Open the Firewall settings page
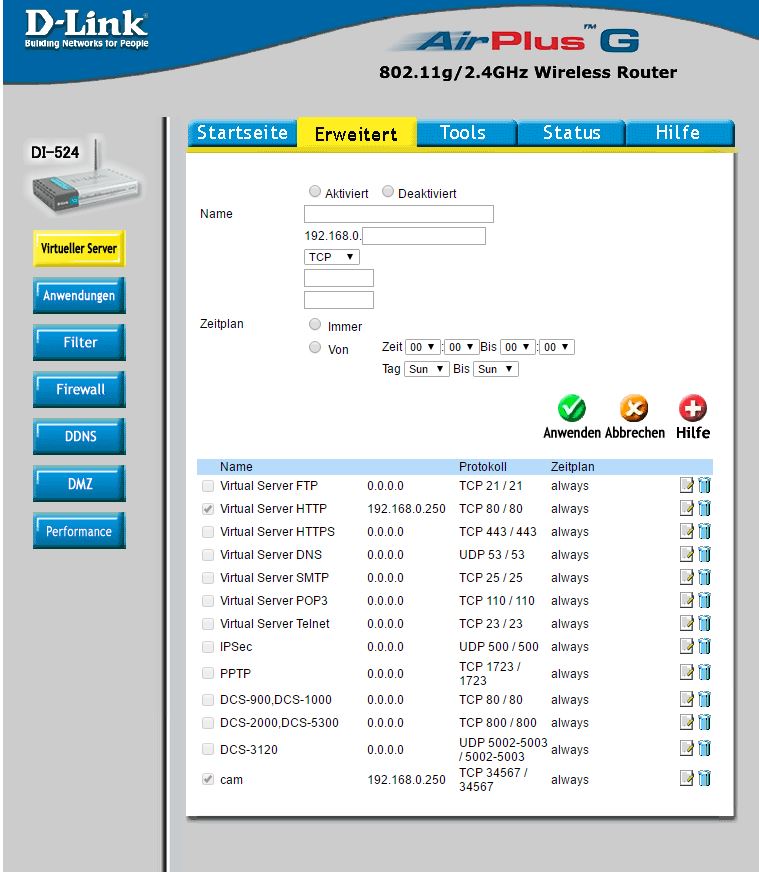This screenshot has width=759, height=872. pos(79,390)
